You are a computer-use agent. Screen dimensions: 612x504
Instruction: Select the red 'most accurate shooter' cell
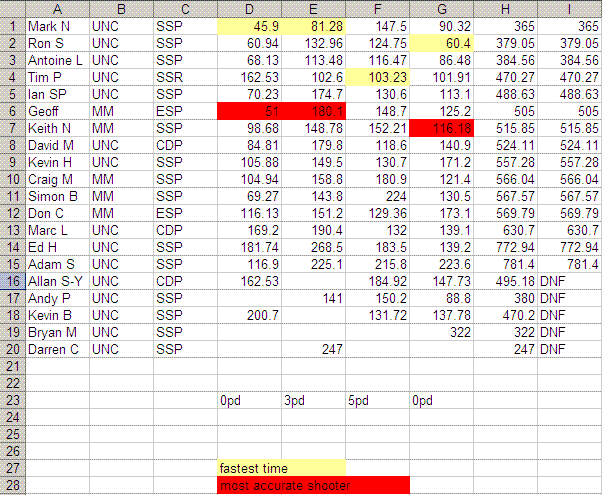[313, 486]
